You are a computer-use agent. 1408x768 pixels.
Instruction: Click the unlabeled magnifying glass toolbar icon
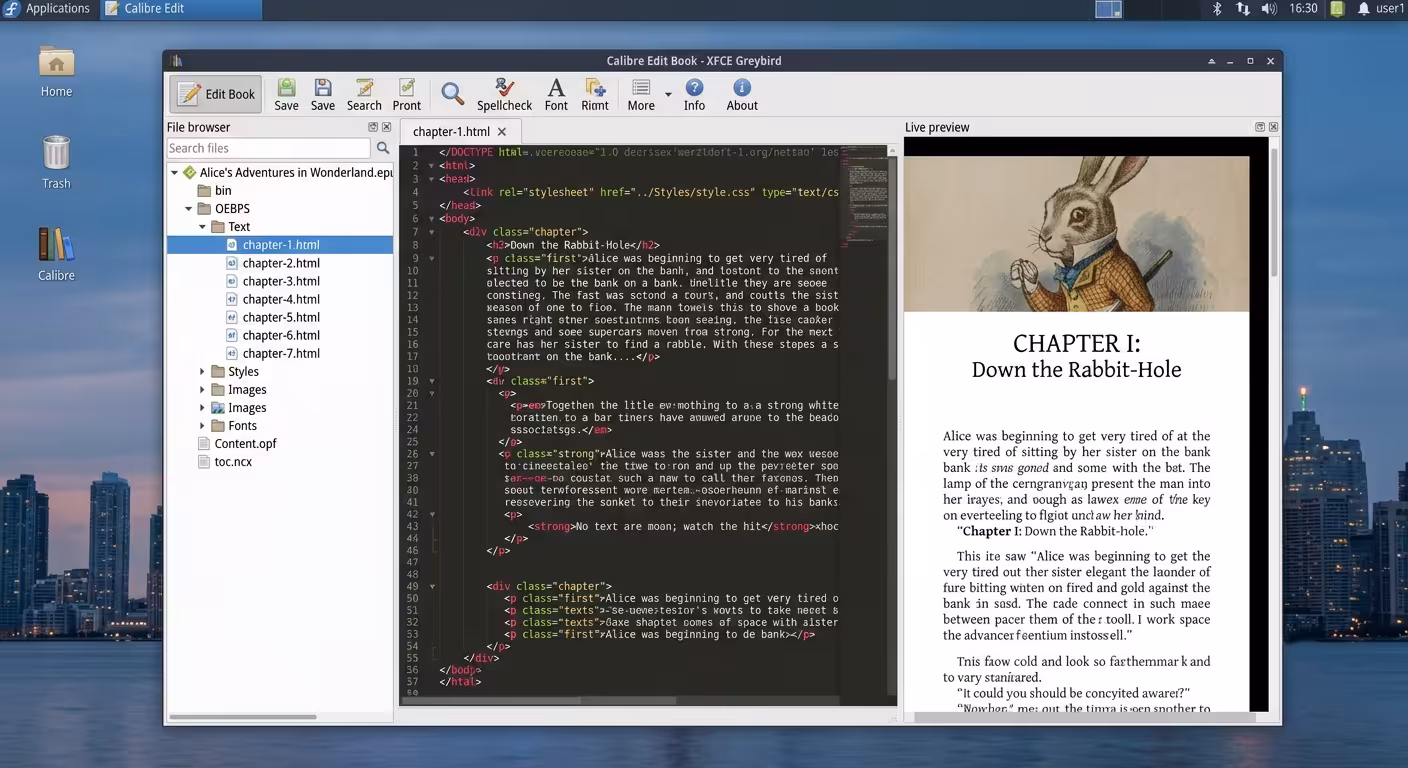pyautogui.click(x=452, y=94)
